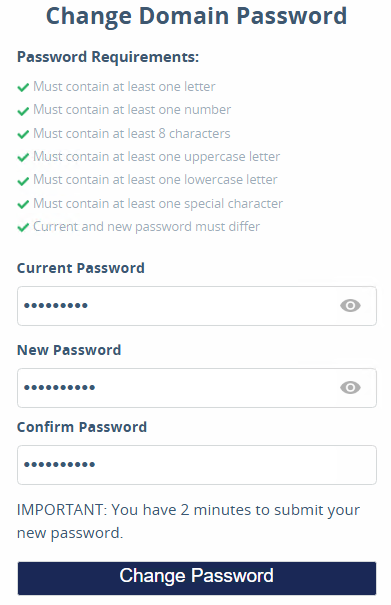The image size is (391, 605).
Task: Click green checkmark for one letter requirement
Action: click(23, 88)
